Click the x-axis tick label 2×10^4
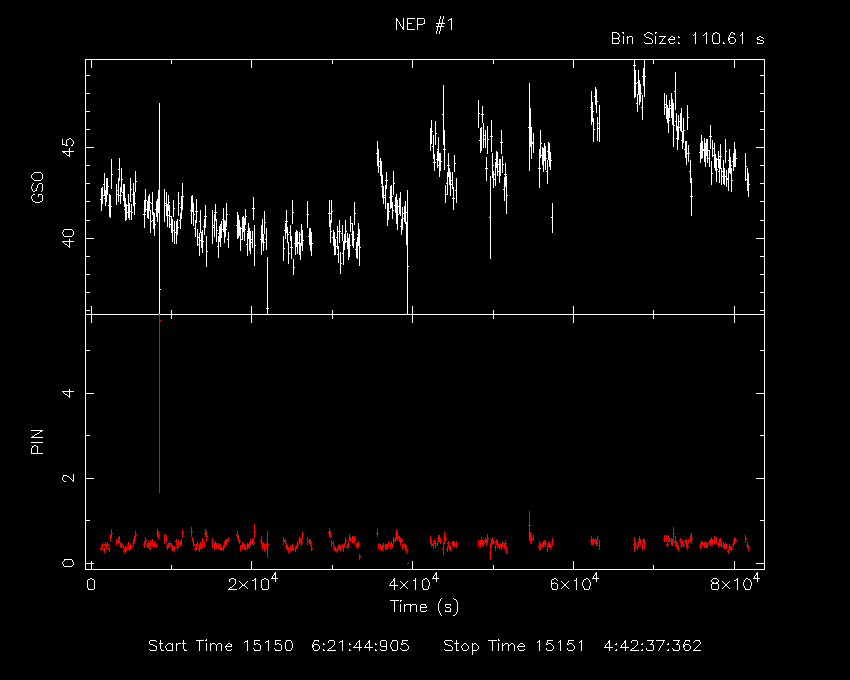850x680 pixels. (253, 583)
